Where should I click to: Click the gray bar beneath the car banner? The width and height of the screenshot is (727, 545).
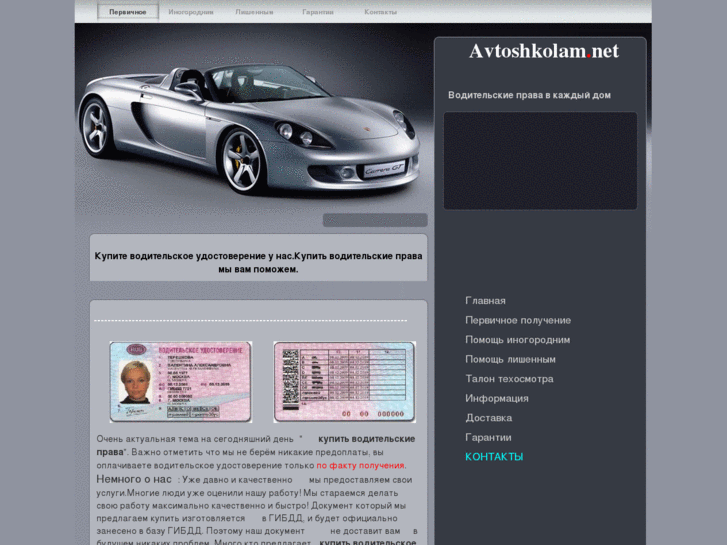pos(375,220)
